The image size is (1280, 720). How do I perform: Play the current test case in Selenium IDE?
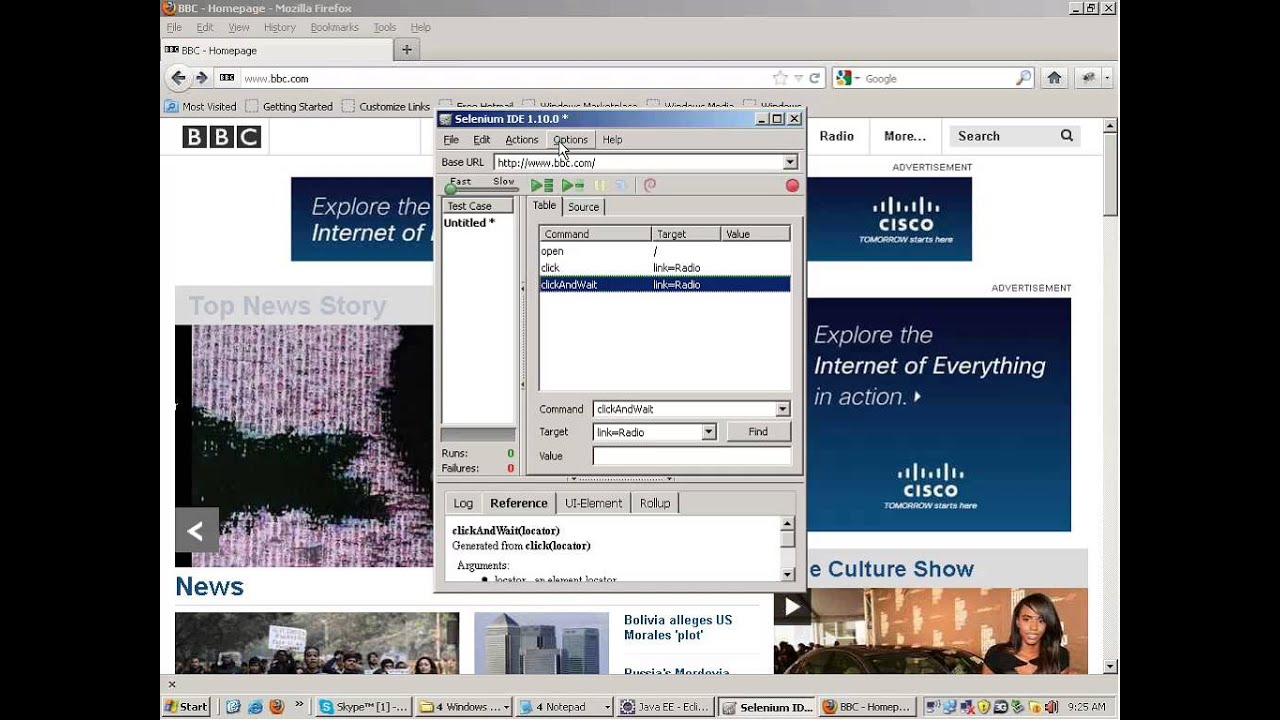pyautogui.click(x=572, y=185)
